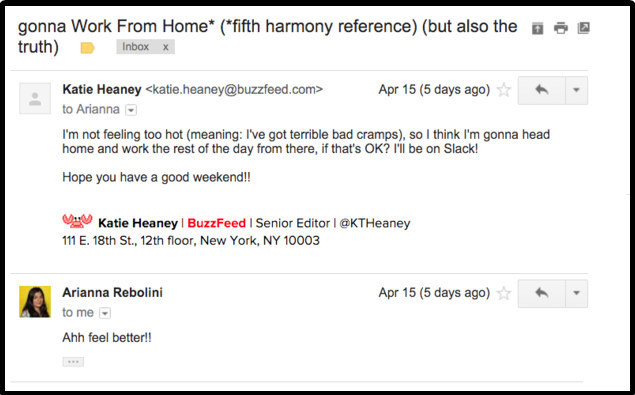Screen dimensions: 635x395
Task: Reply to Katie Heaney's email
Action: click(x=541, y=90)
